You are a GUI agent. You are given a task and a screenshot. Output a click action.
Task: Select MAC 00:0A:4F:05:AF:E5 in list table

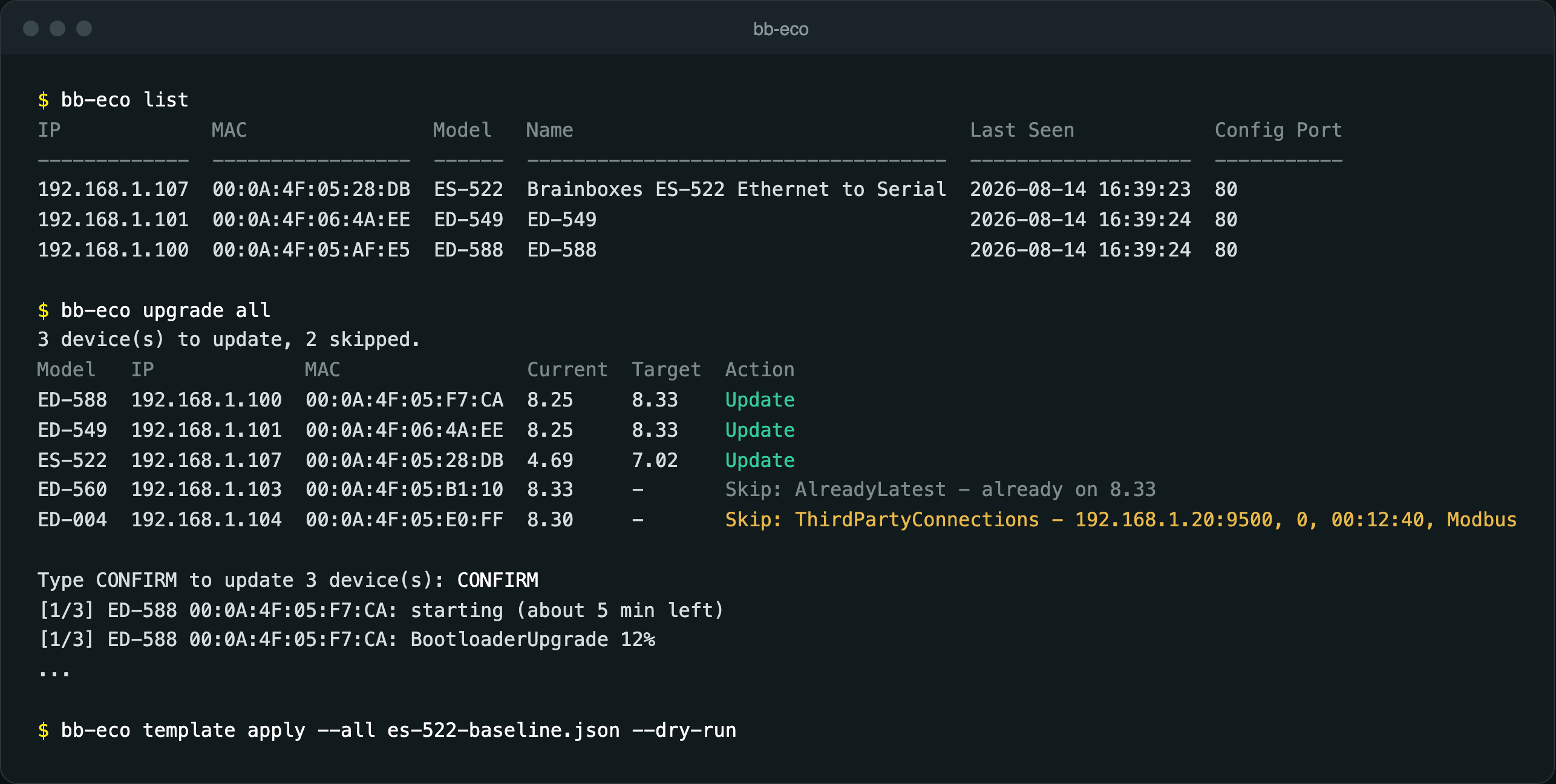pyautogui.click(x=311, y=250)
